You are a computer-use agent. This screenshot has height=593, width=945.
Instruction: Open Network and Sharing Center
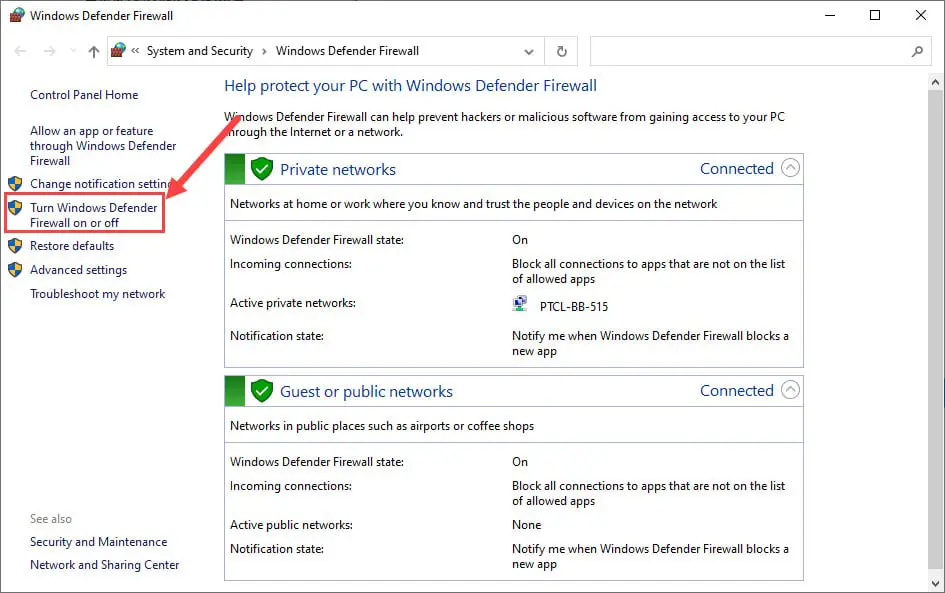pos(105,565)
